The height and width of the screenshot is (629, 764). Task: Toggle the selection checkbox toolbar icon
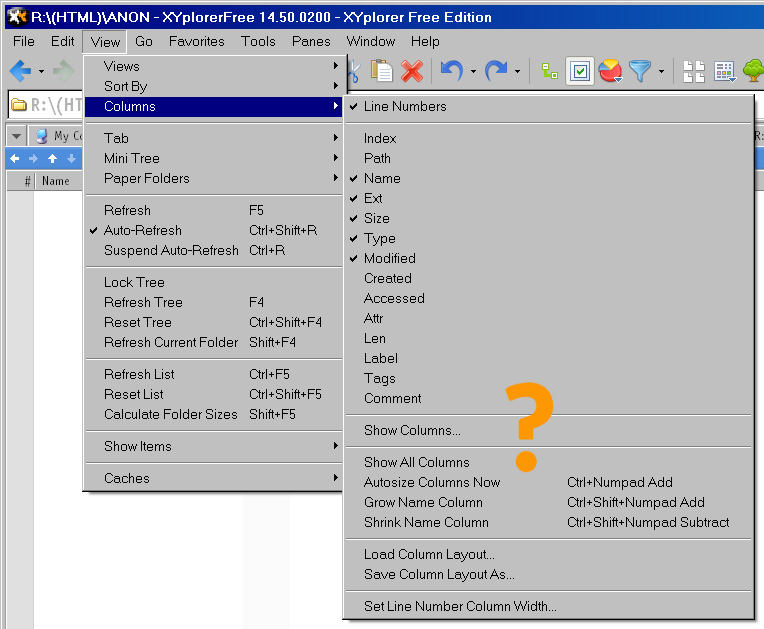[580, 71]
